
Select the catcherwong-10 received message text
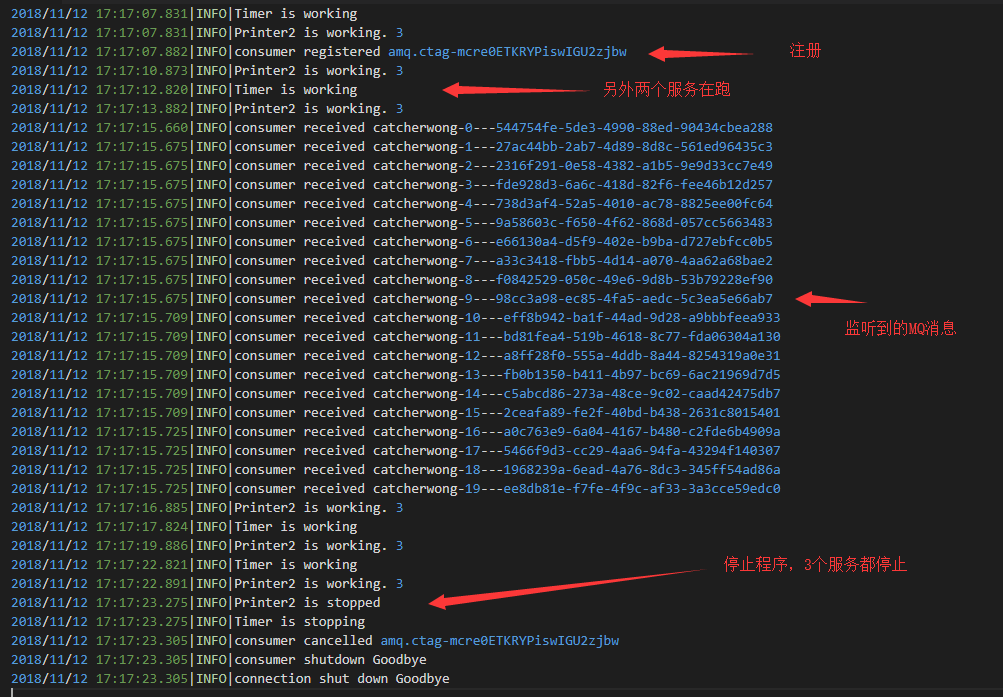(x=507, y=318)
